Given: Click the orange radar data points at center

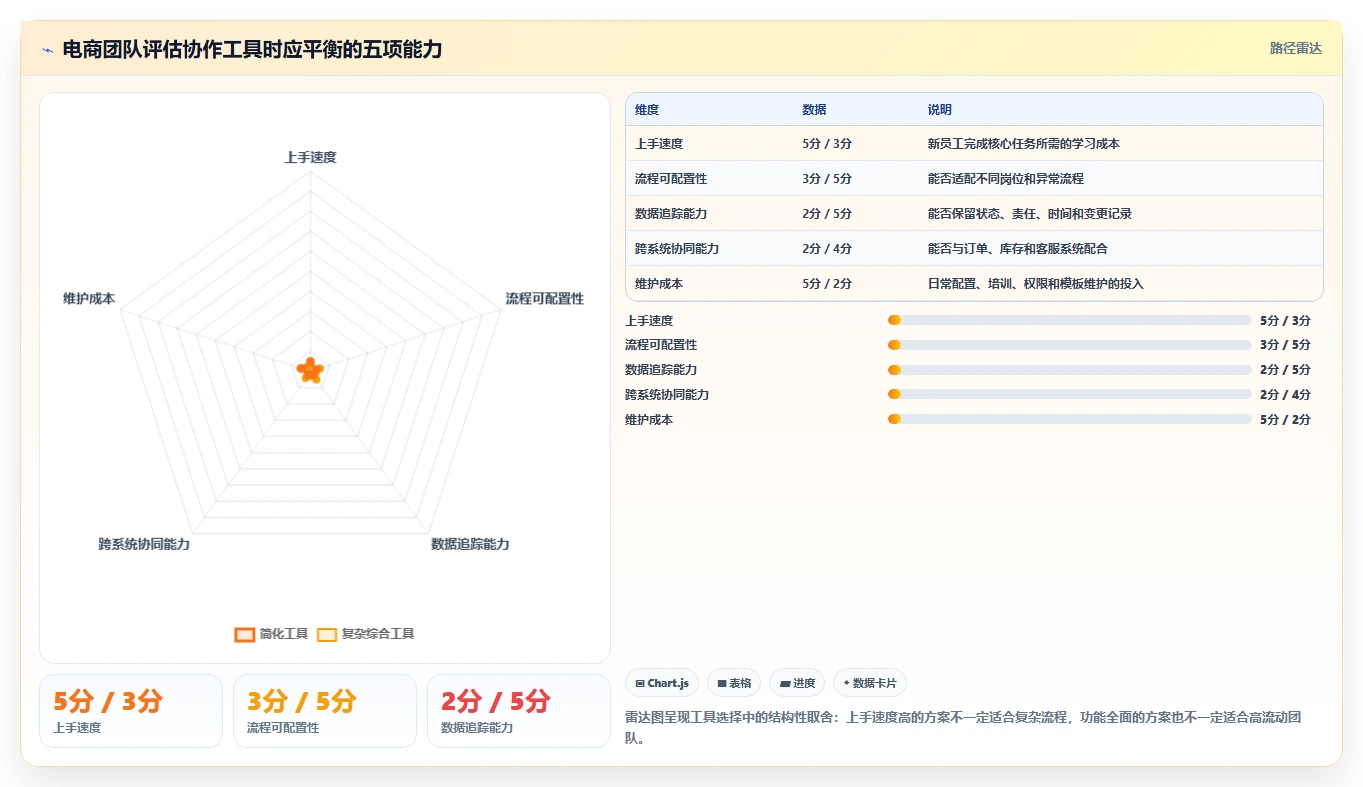Looking at the screenshot, I should (x=311, y=370).
